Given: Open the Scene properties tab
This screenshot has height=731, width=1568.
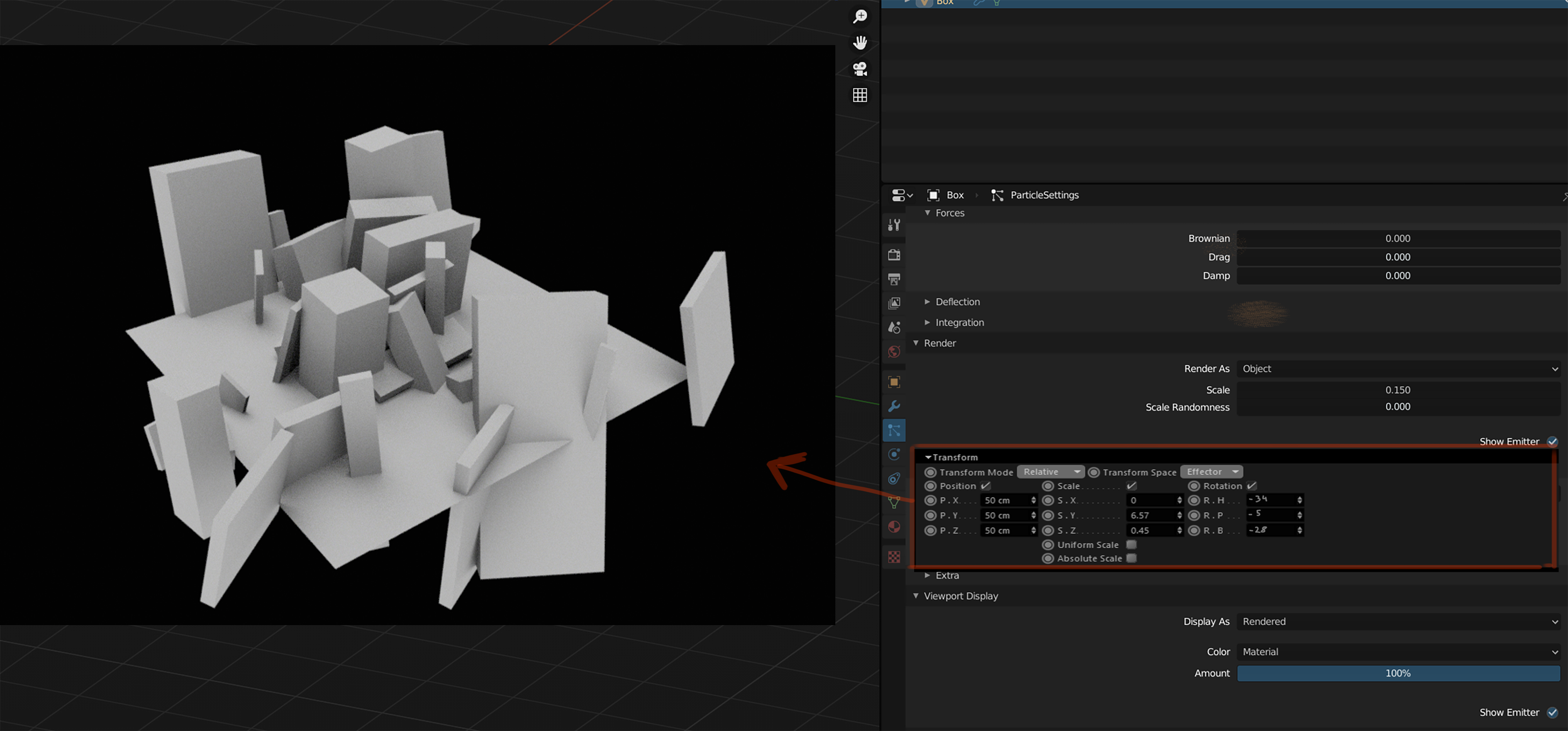Looking at the screenshot, I should [x=894, y=327].
